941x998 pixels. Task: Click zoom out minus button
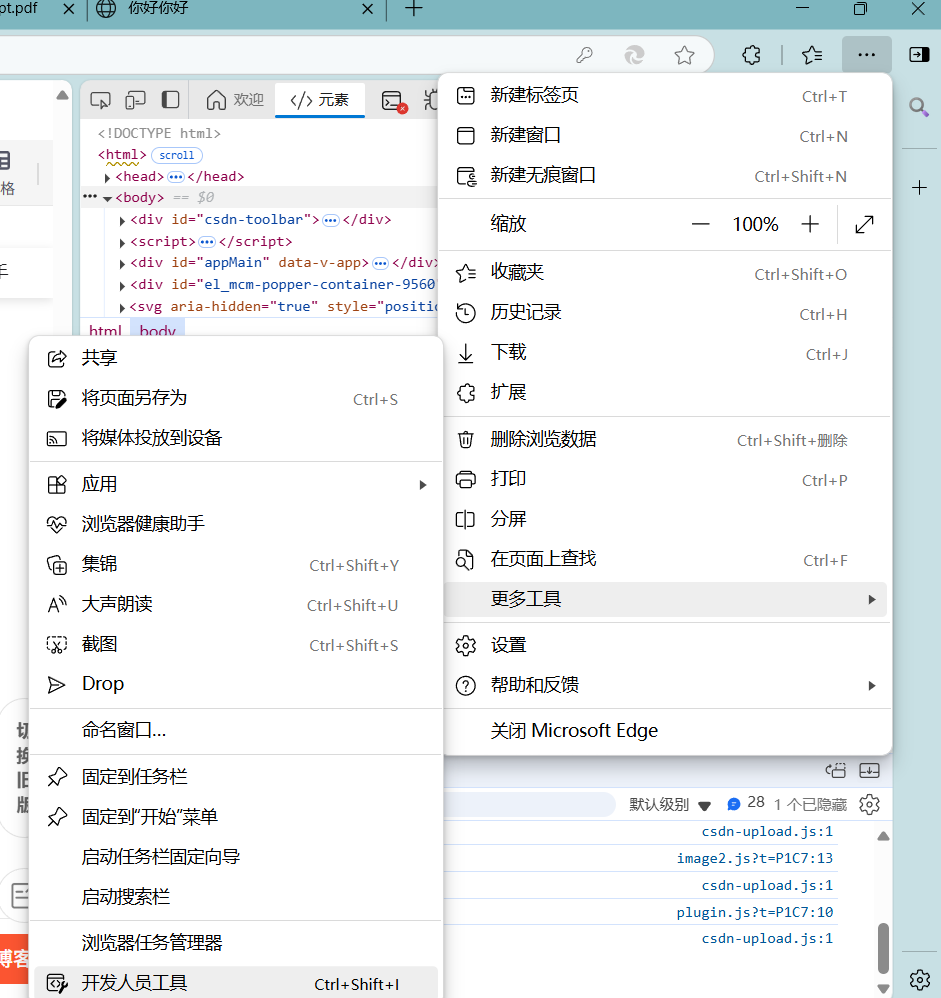[700, 224]
